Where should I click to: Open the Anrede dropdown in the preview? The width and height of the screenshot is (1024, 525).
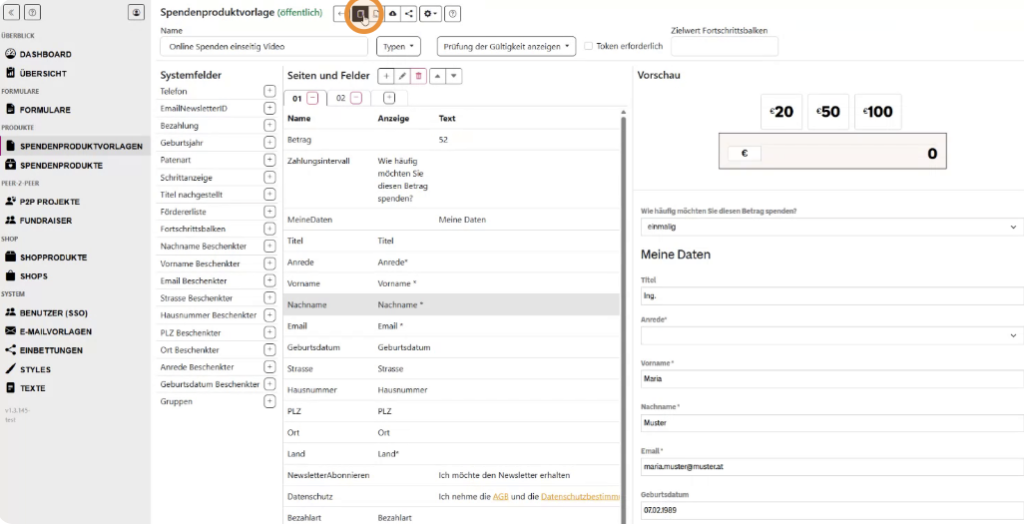coord(832,336)
